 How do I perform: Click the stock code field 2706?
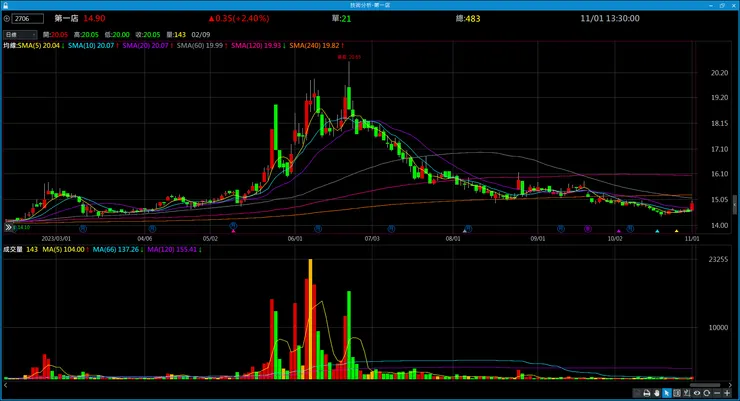click(x=28, y=19)
